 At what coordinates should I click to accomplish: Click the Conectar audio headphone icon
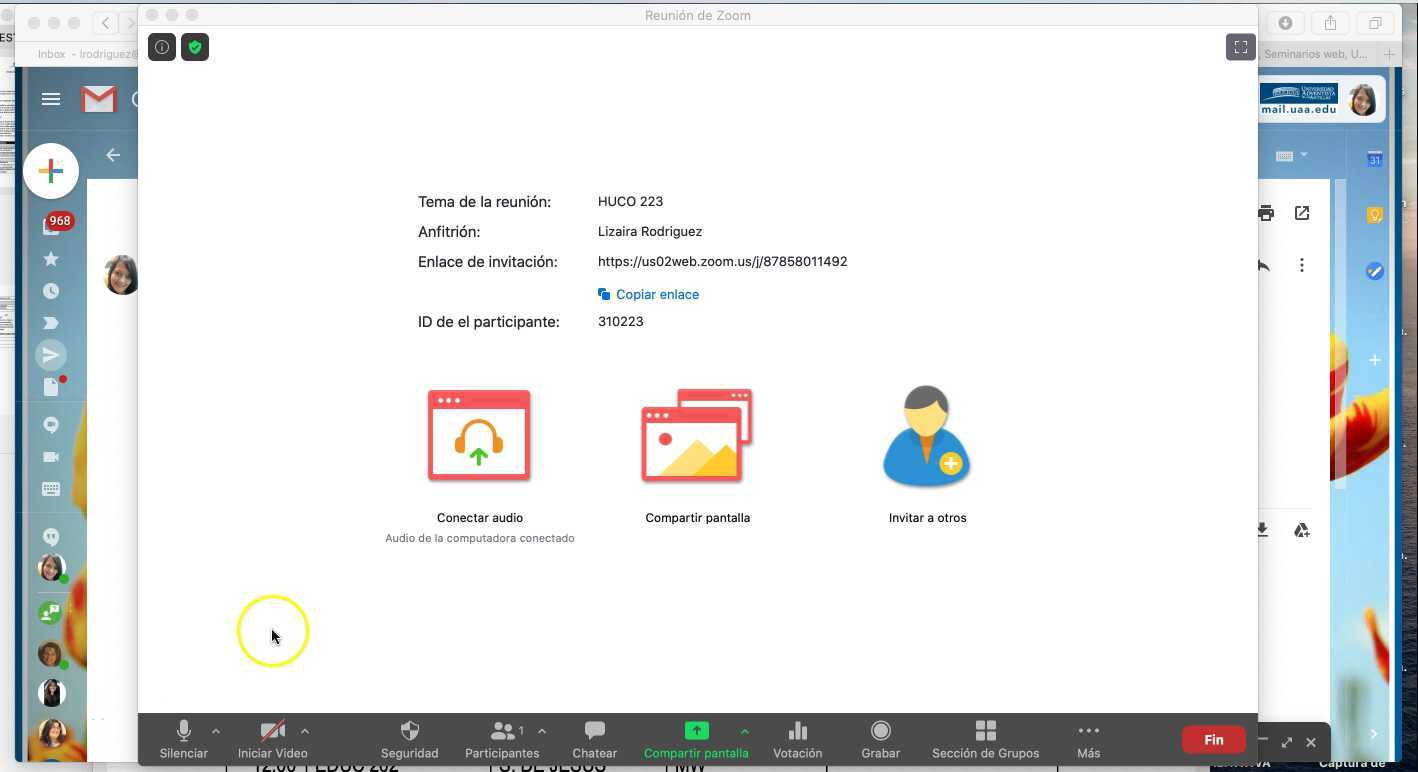pos(479,436)
